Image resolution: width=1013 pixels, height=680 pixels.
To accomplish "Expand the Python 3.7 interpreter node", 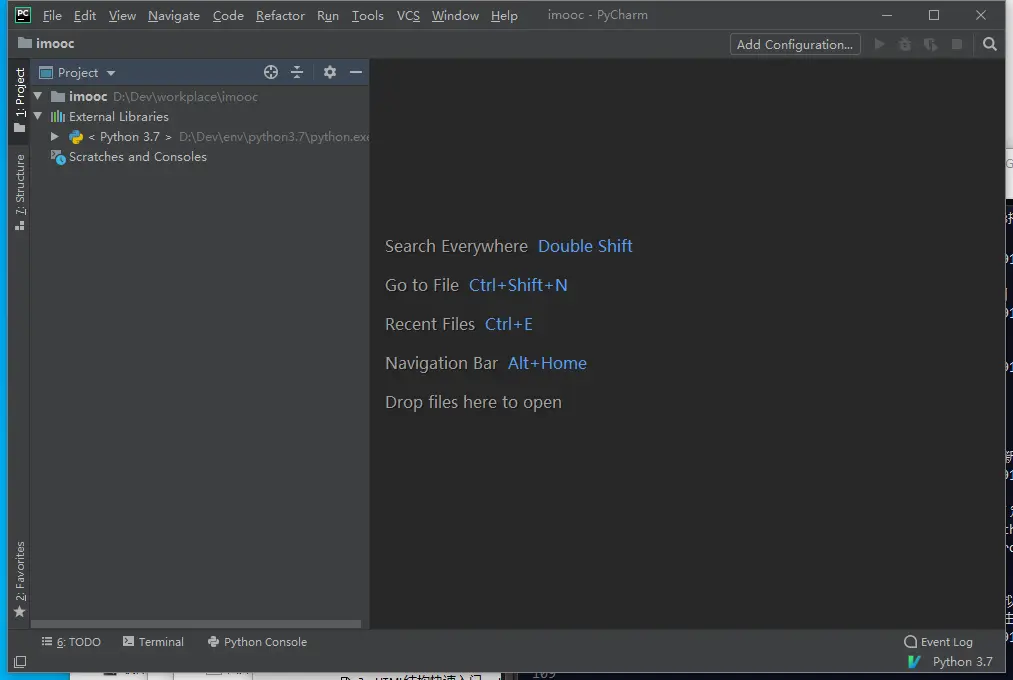I will [x=55, y=136].
